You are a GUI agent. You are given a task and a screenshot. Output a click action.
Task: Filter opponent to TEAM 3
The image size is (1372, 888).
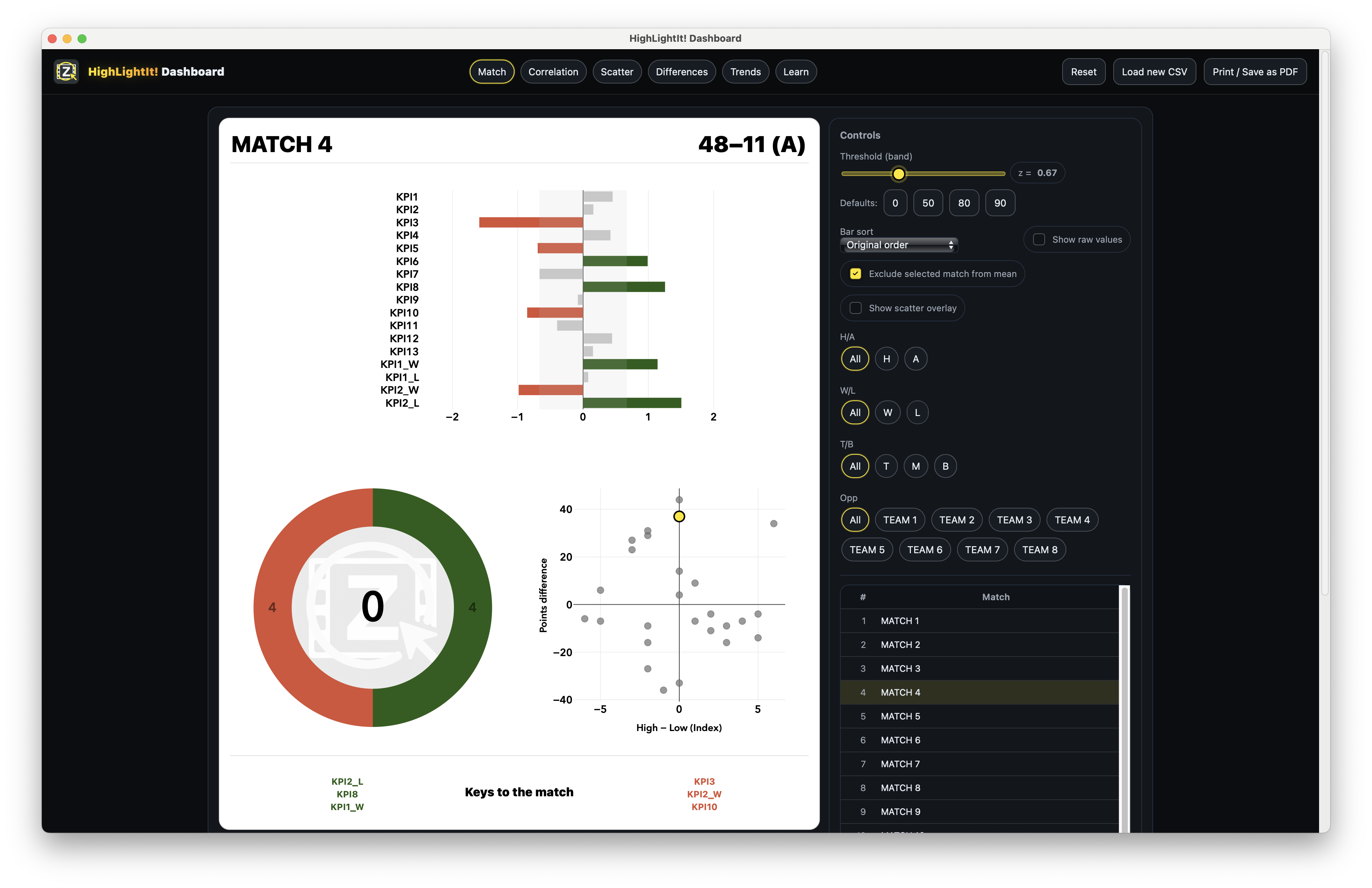[x=1014, y=519]
